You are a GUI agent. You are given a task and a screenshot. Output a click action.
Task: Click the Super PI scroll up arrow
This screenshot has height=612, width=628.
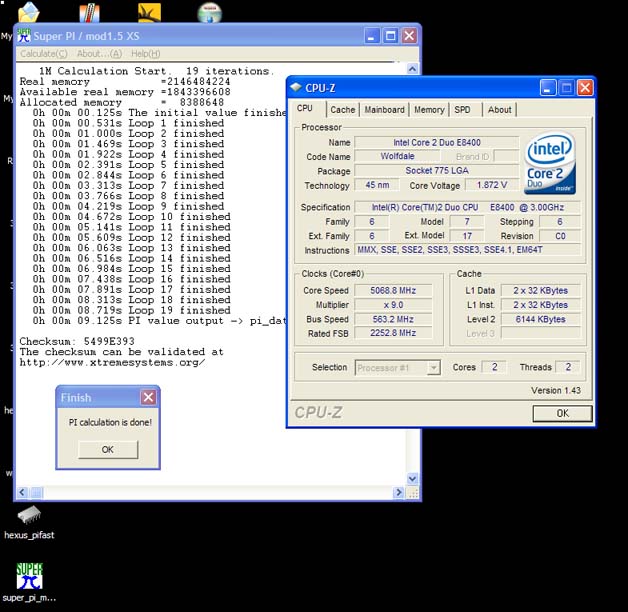(x=412, y=69)
